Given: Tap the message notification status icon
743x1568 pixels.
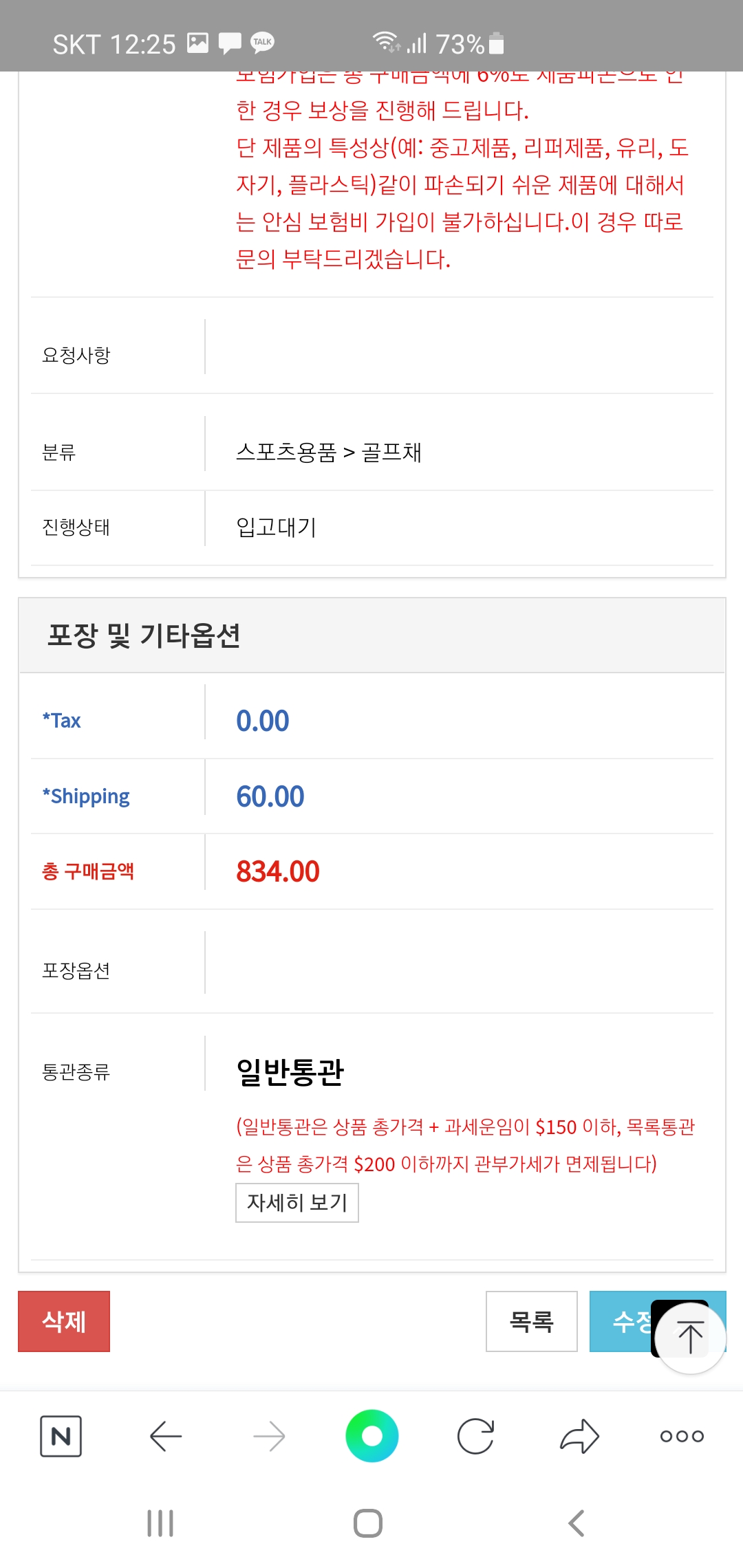Looking at the screenshot, I should (x=230, y=43).
